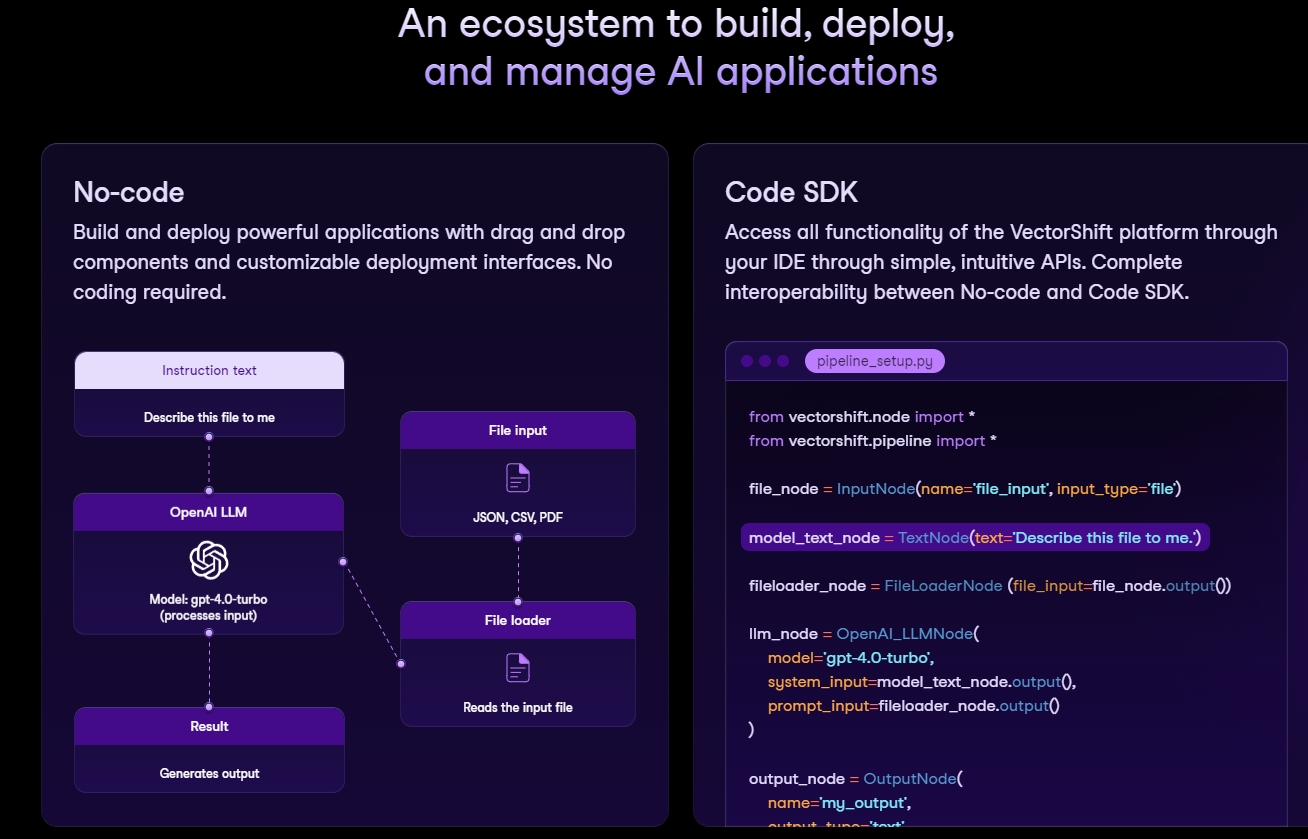This screenshot has height=839, width=1308.
Task: Select the pipeline_setup.py file tab
Action: [x=874, y=361]
